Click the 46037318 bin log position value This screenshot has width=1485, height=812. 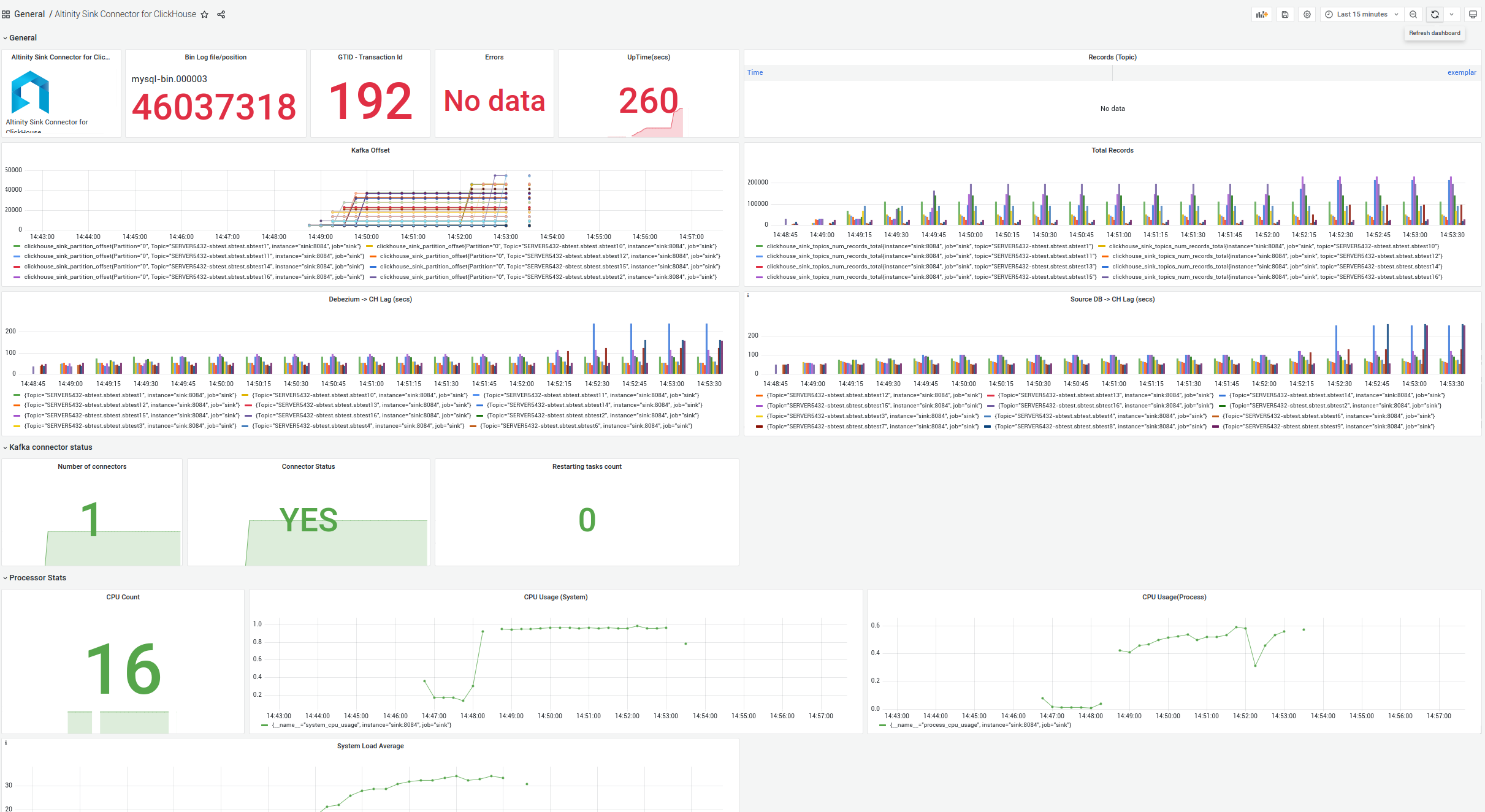click(x=214, y=107)
